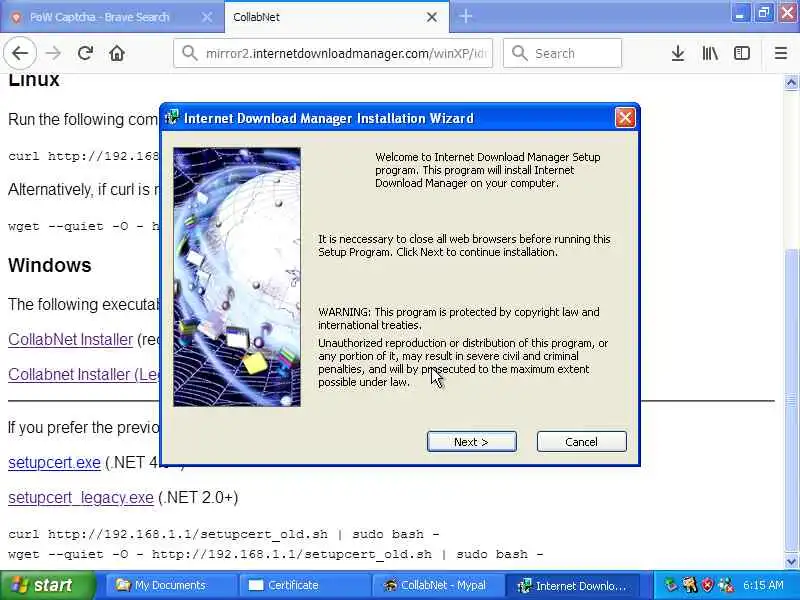Image resolution: width=800 pixels, height=600 pixels.
Task: Click the browser forward arrow
Action: point(53,53)
